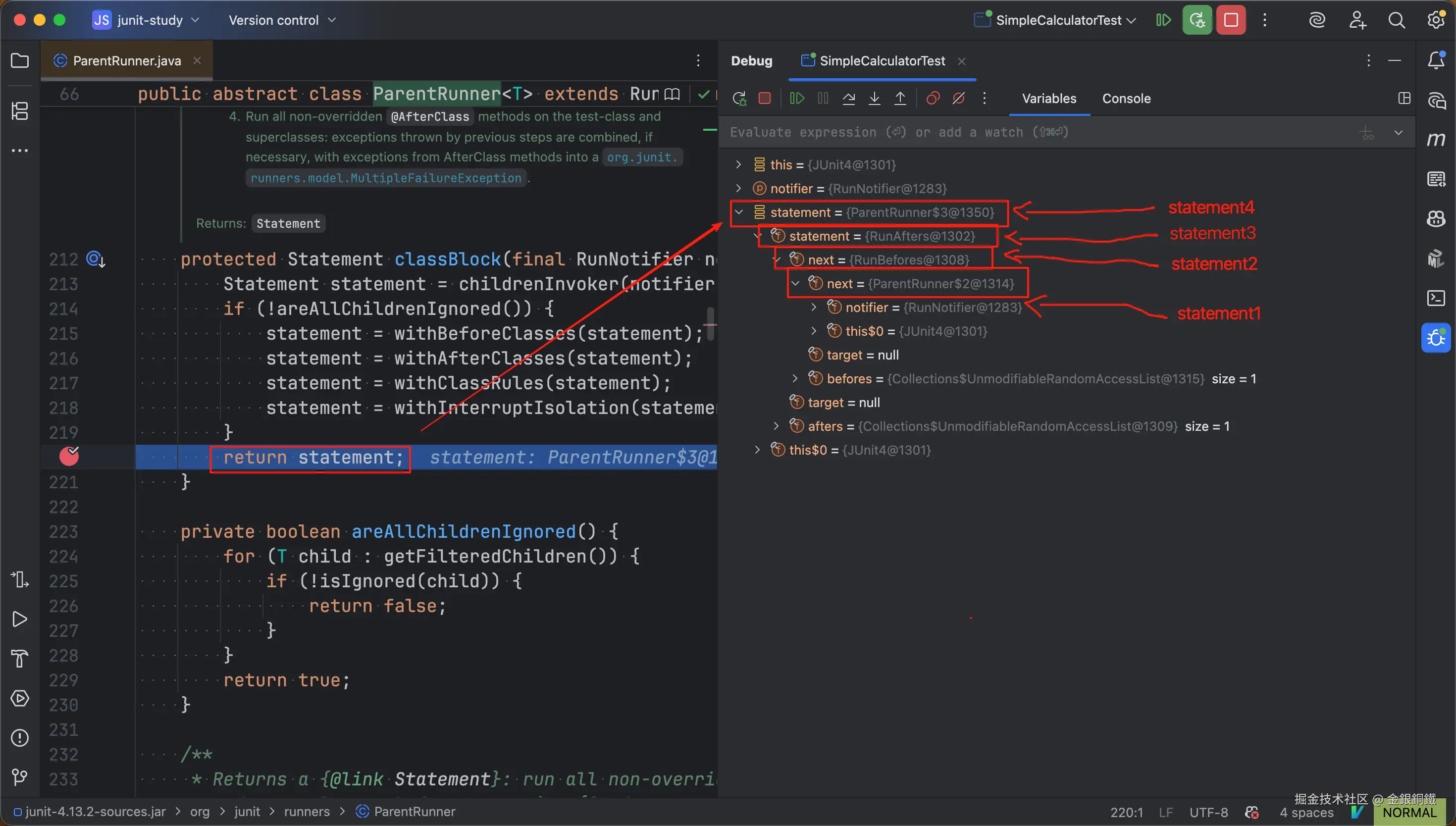Expand the befores collection node
The height and width of the screenshot is (826, 1456).
point(795,378)
